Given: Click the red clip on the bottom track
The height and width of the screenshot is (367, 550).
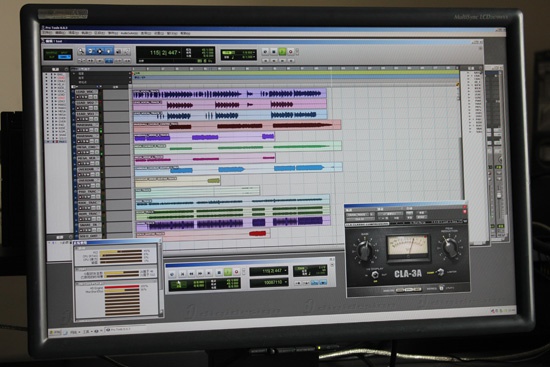Looking at the screenshot, I should pos(257,233).
